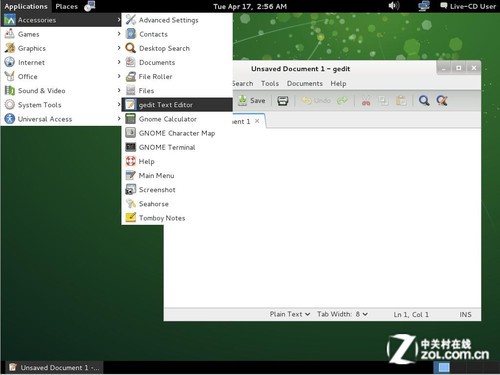Minimize the gedit window

point(444,68)
